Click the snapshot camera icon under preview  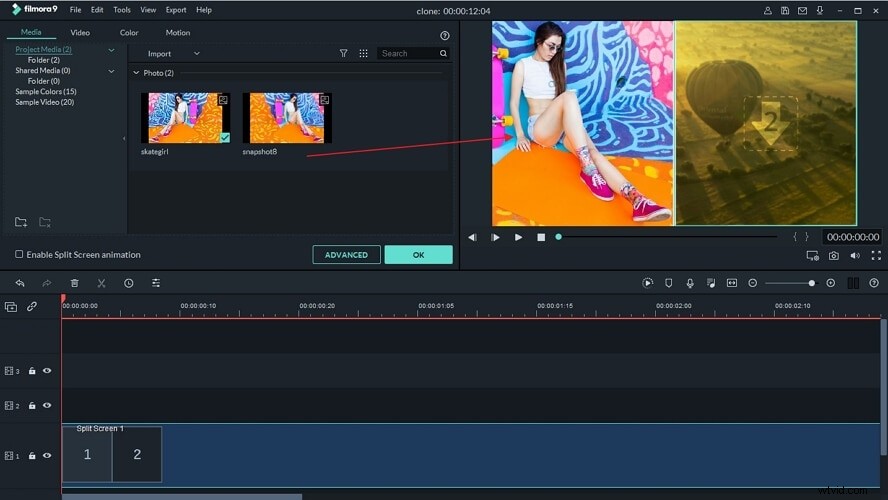[x=834, y=256]
